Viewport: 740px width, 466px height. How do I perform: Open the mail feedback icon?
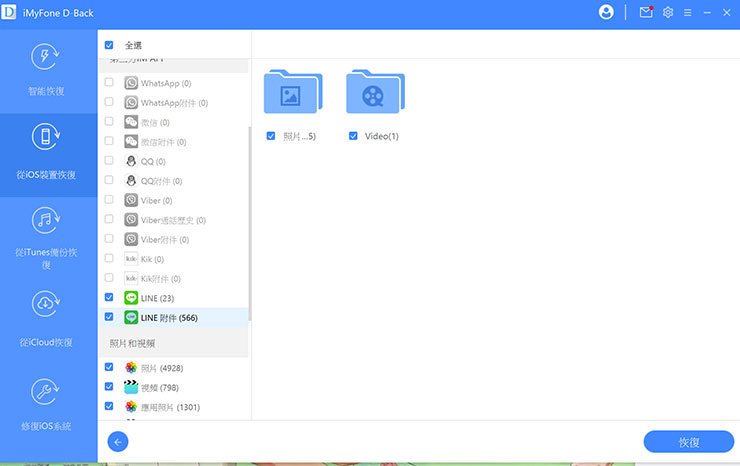click(646, 13)
